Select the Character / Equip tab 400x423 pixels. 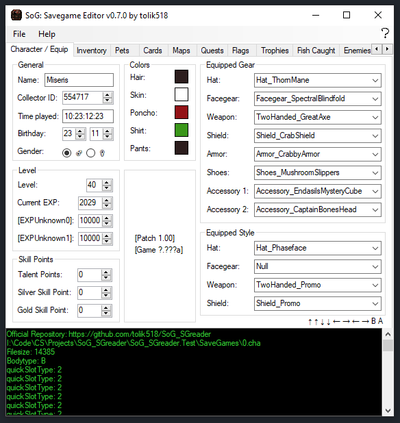(39, 49)
